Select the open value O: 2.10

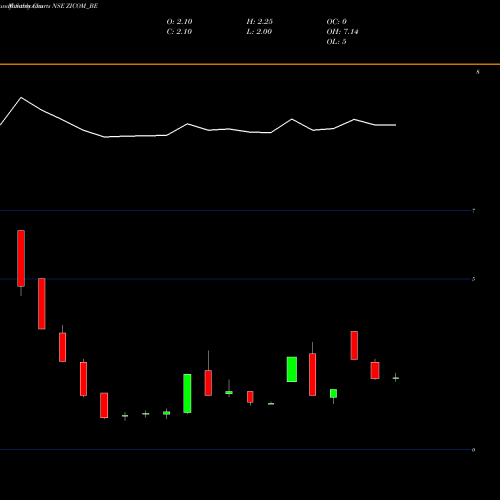coord(179,22)
